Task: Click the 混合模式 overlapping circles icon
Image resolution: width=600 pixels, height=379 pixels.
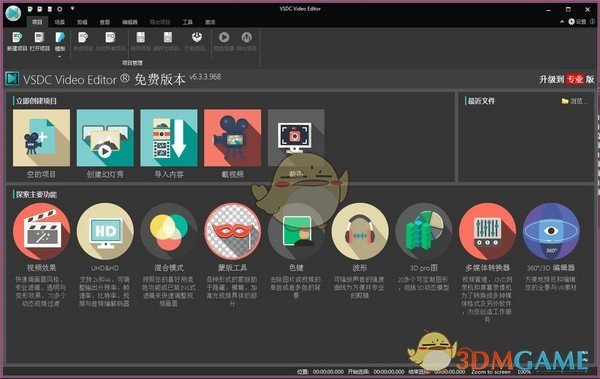Action: click(169, 231)
